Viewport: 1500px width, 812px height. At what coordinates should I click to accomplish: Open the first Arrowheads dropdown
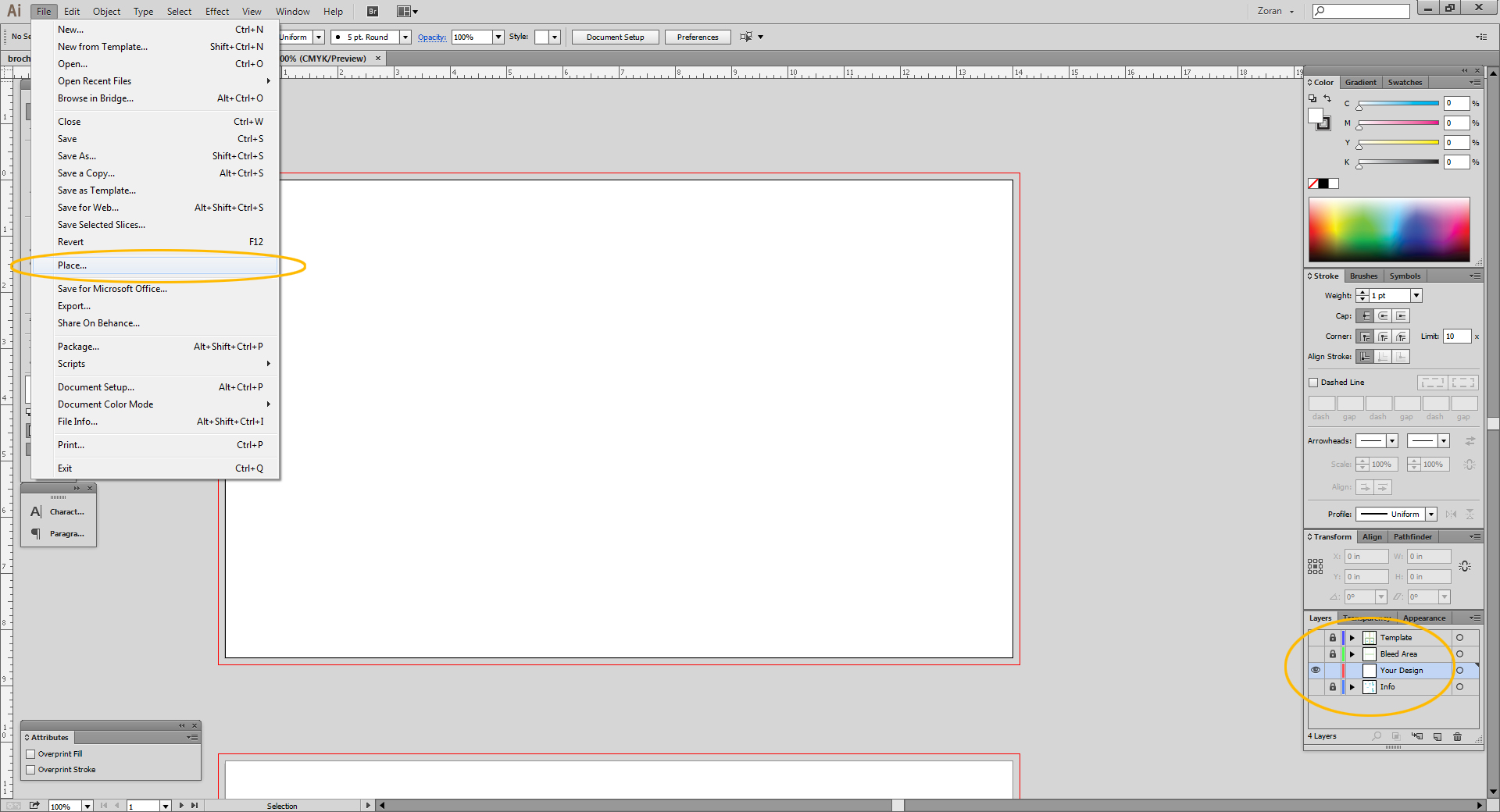click(1391, 441)
